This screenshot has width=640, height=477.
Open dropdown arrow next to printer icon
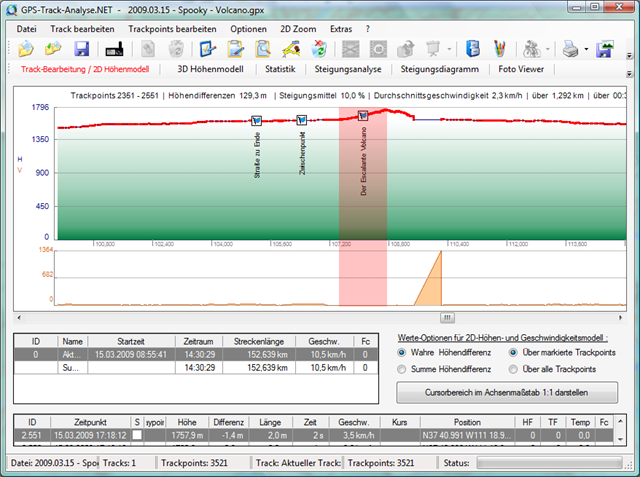[585, 49]
